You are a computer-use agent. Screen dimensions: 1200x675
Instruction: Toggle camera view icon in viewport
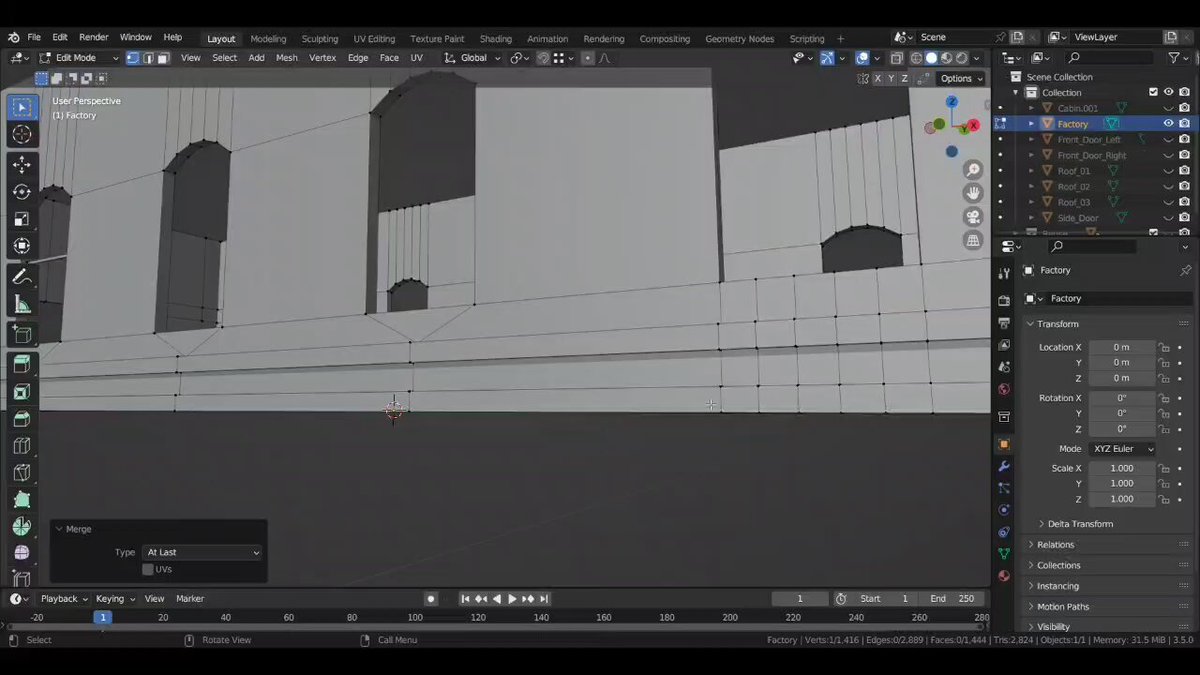coord(972,217)
